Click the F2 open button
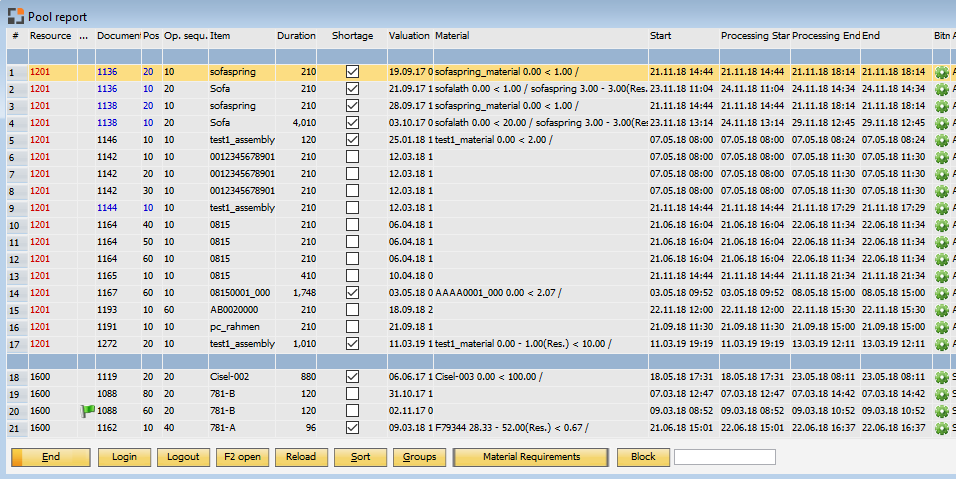The image size is (956, 479). (x=242, y=457)
